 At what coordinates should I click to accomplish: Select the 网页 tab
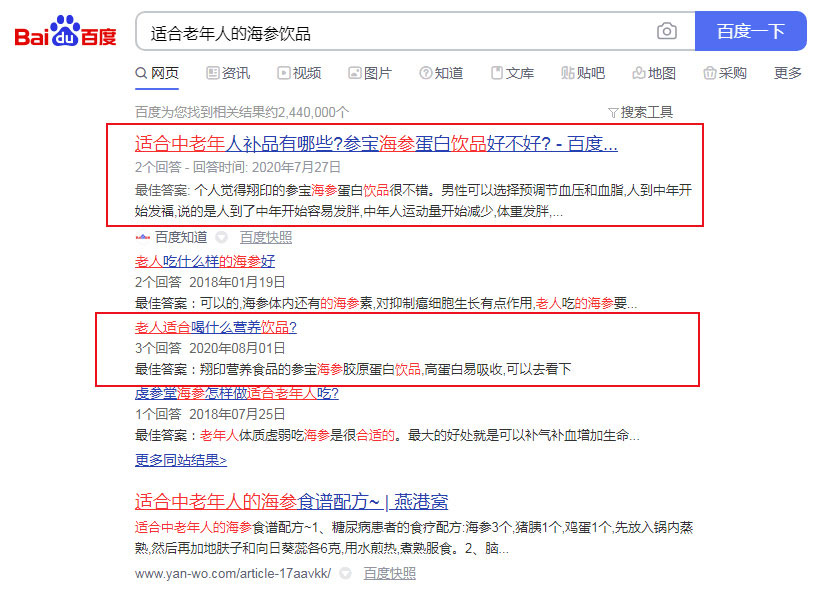tap(157, 73)
